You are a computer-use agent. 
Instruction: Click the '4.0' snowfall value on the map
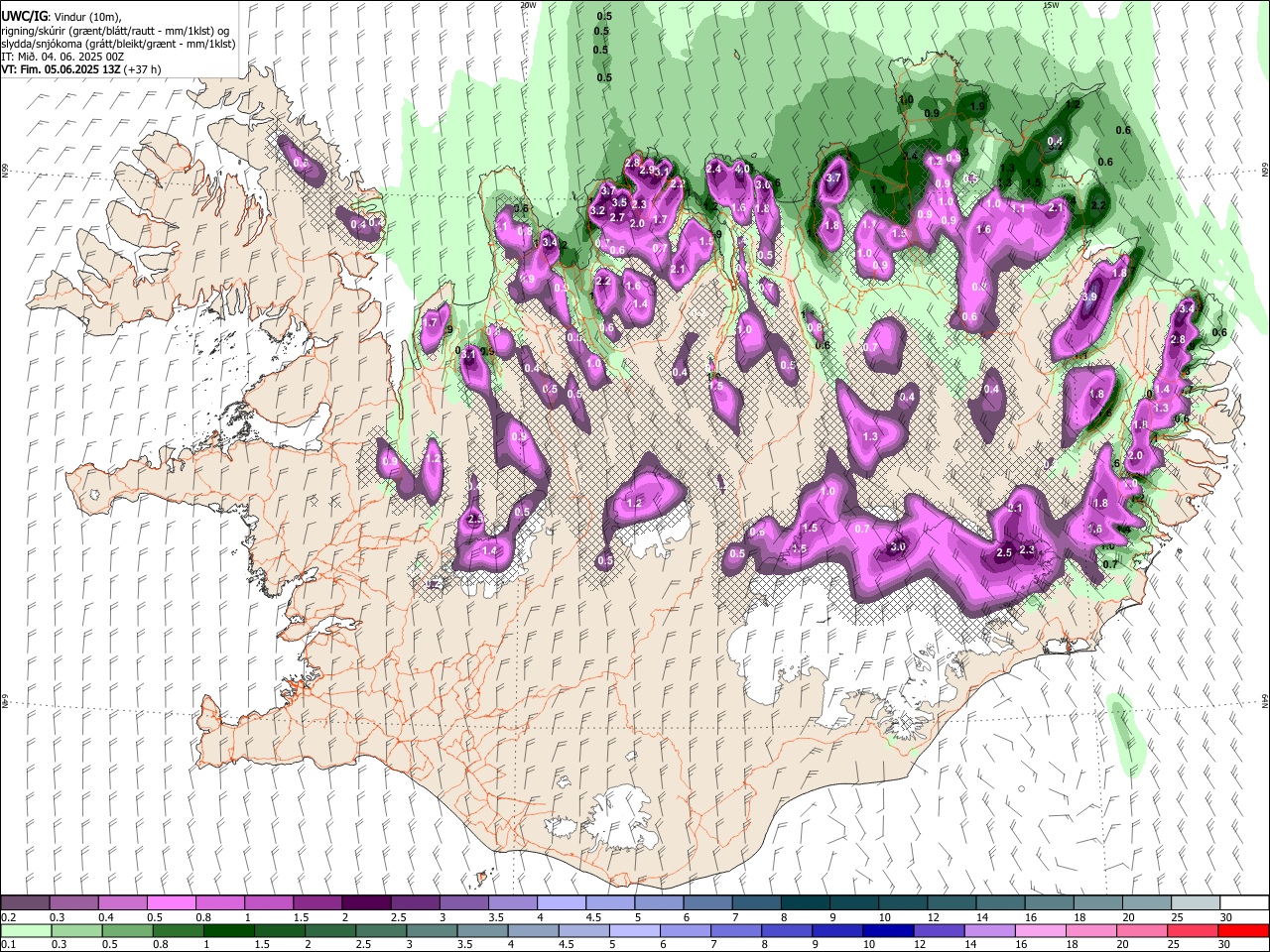[741, 169]
